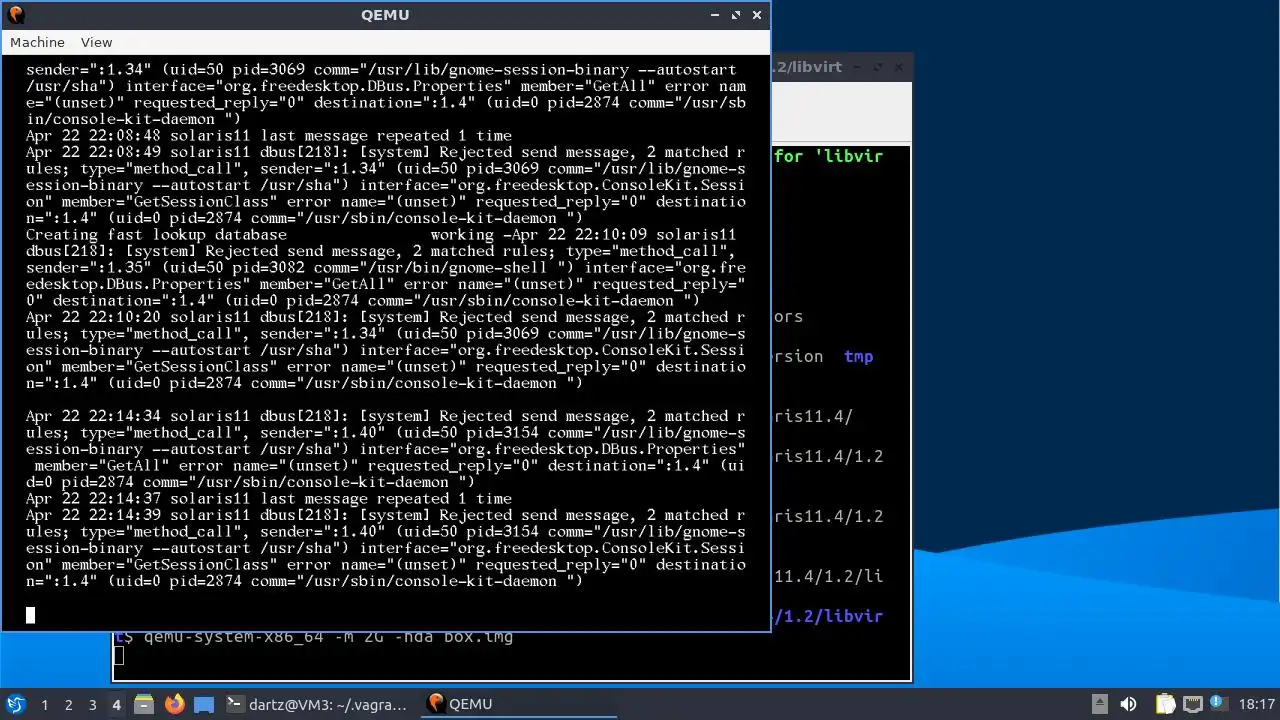Click the QEMU icon in the window title bar
Viewport: 1280px width, 720px height.
pos(16,14)
